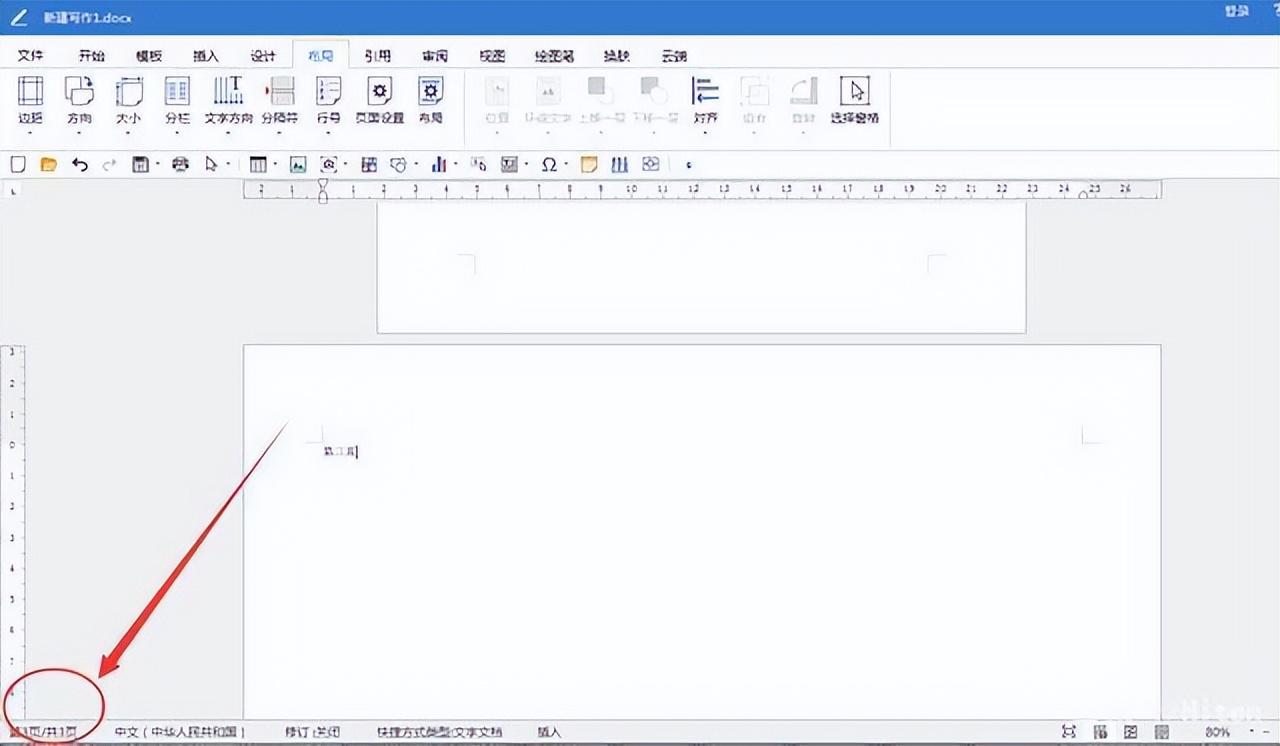The width and height of the screenshot is (1280, 746).
Task: Click the yellow sticky note icon
Action: 589,164
